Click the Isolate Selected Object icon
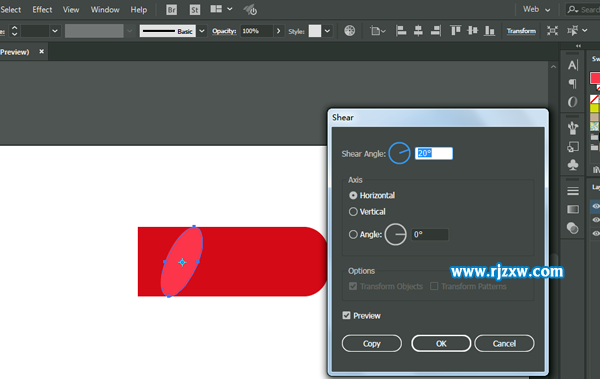Image resolution: width=600 pixels, height=379 pixels. pos(552,31)
